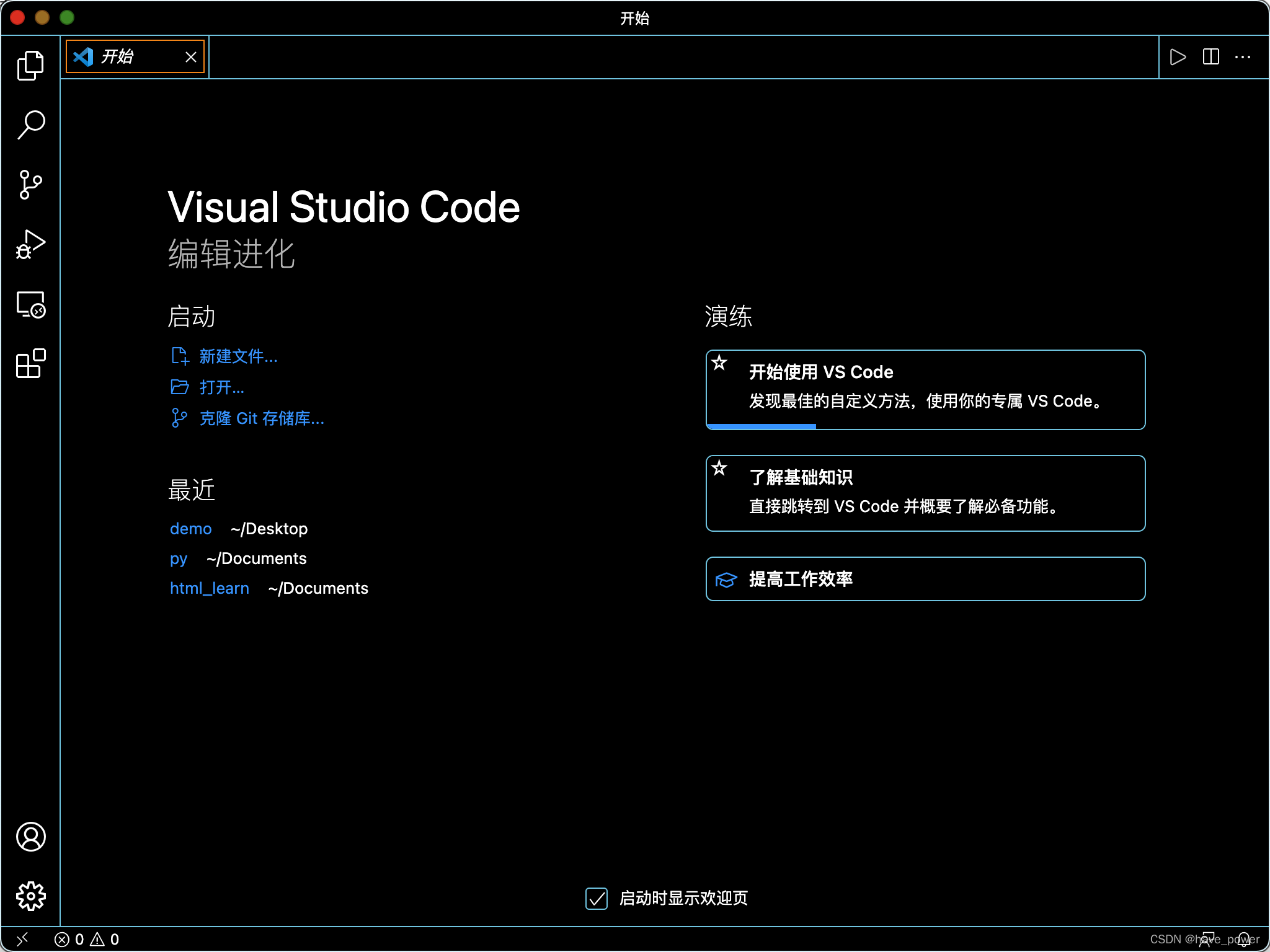1270x952 pixels.
Task: Expand the 提高工作效率 walkthrough card
Action: click(924, 579)
